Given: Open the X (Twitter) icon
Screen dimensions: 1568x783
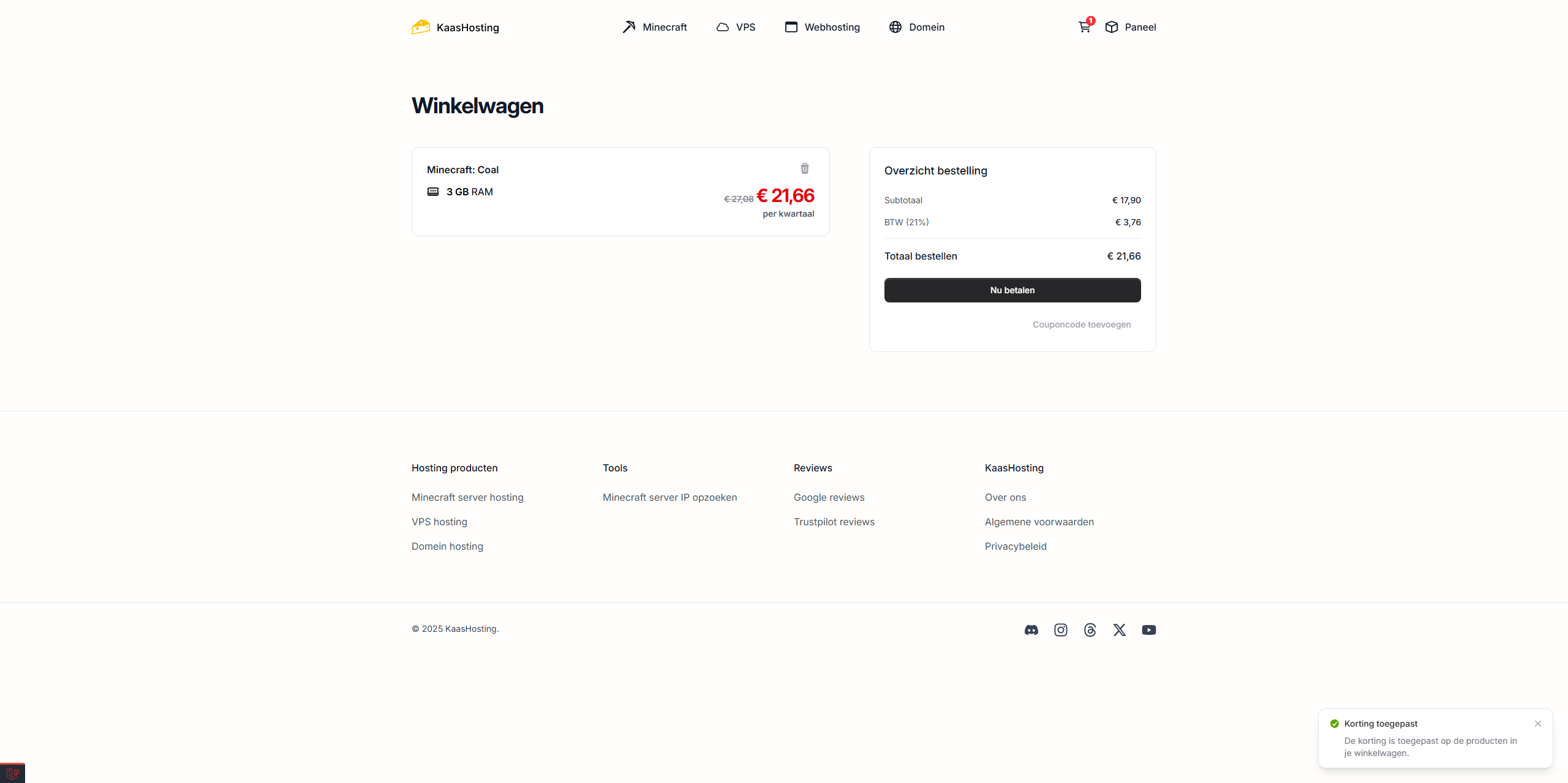Looking at the screenshot, I should (1120, 630).
